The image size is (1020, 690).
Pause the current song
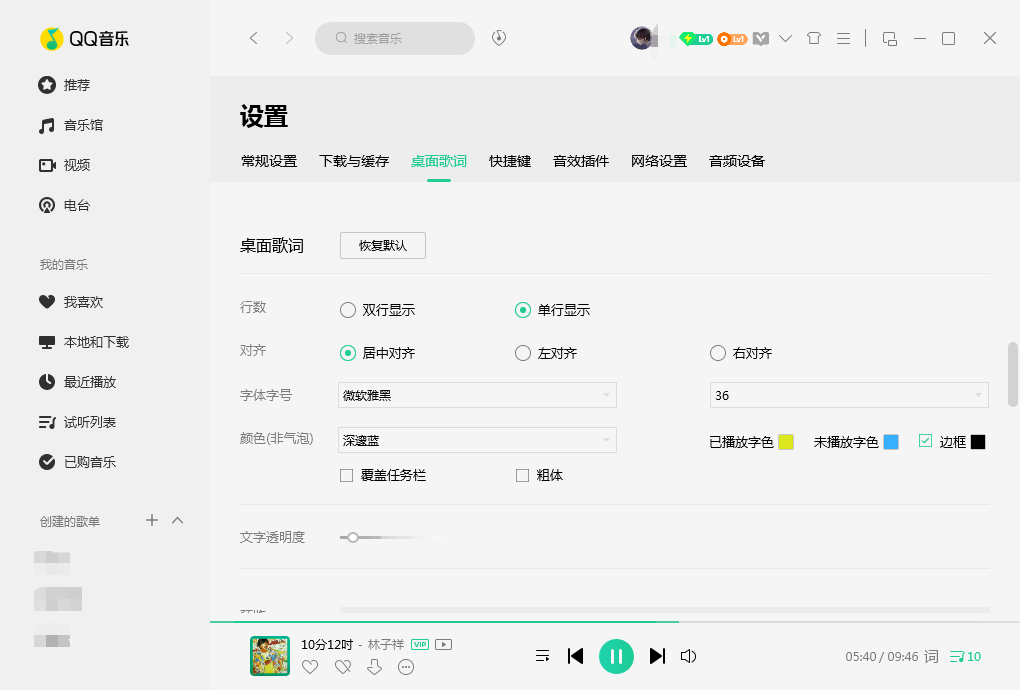[616, 656]
